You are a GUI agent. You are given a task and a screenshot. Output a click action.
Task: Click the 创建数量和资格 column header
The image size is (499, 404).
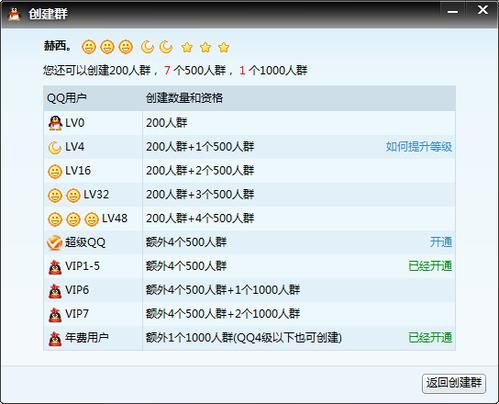coord(184,98)
